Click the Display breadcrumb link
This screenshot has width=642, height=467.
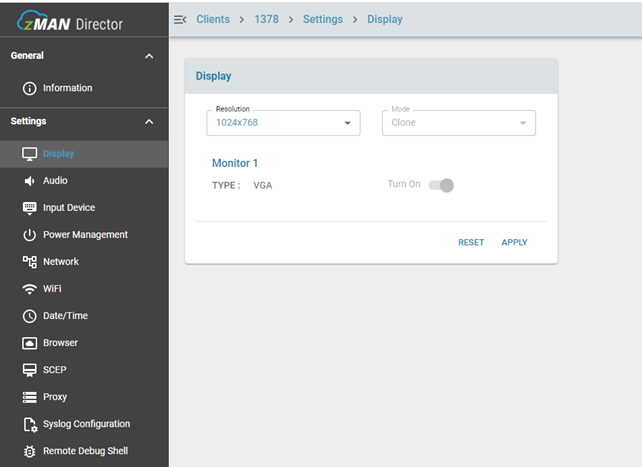coord(384,19)
